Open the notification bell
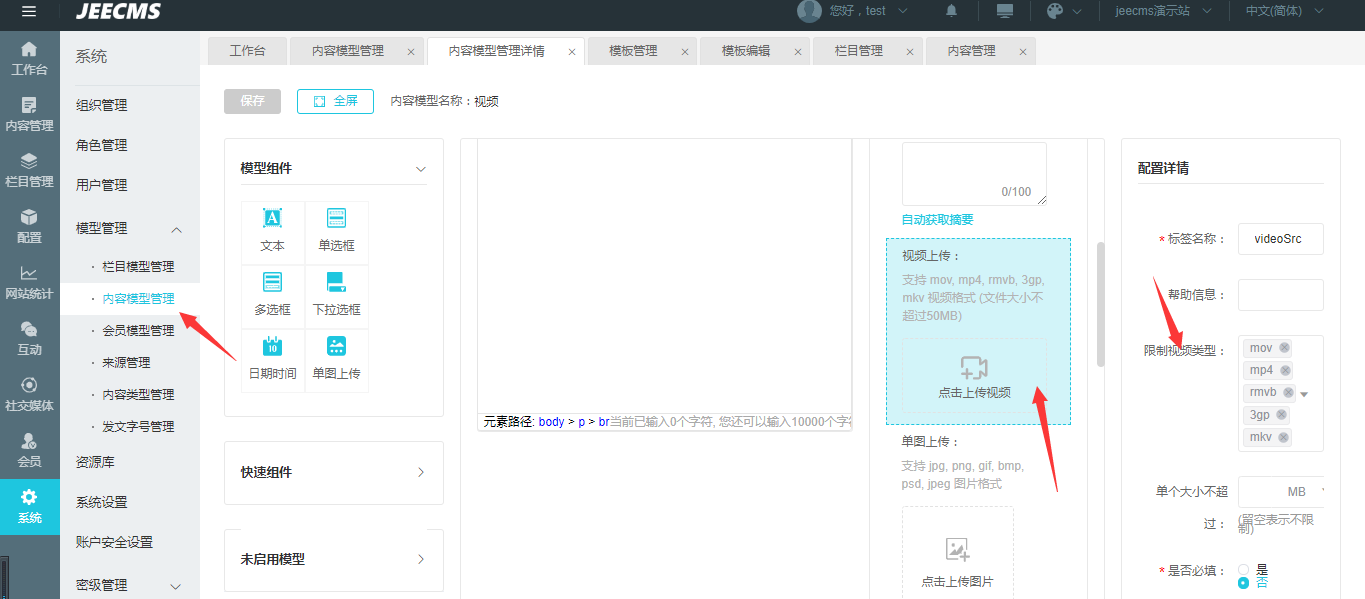This screenshot has height=599, width=1365. coord(951,11)
